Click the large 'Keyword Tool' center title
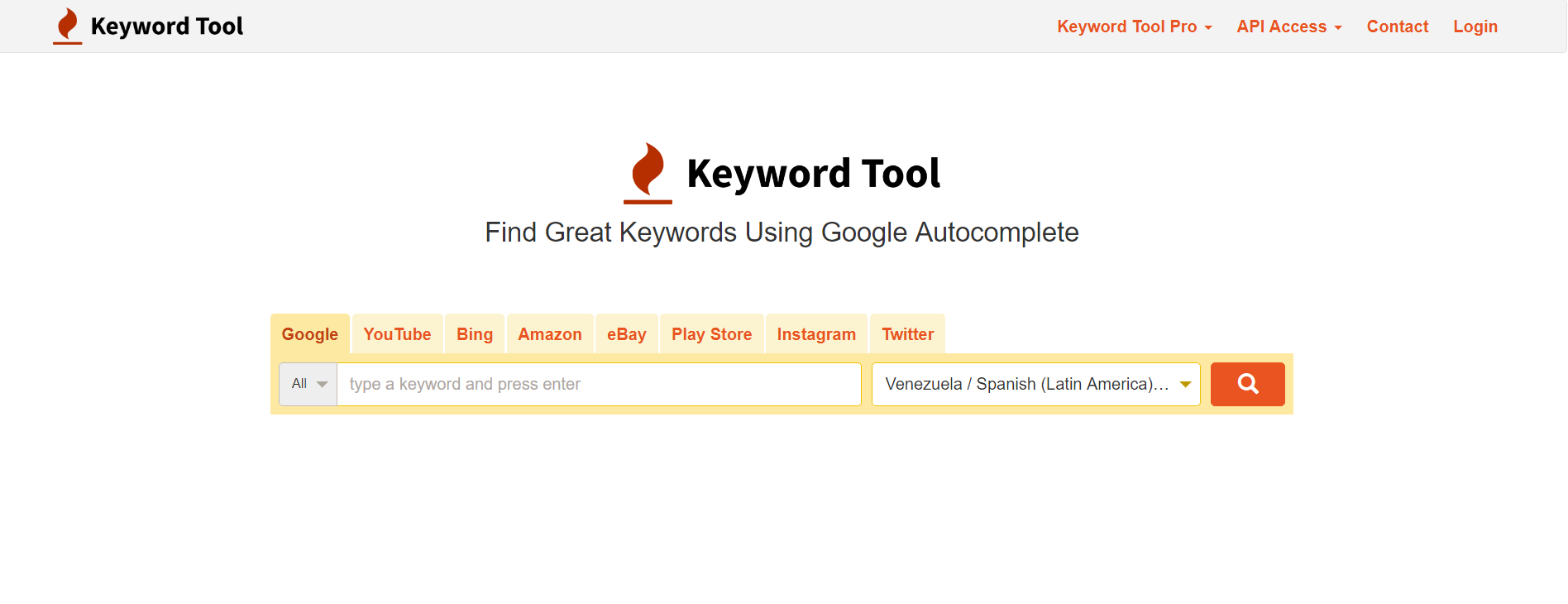Image resolution: width=1568 pixels, height=604 pixels. tap(814, 174)
